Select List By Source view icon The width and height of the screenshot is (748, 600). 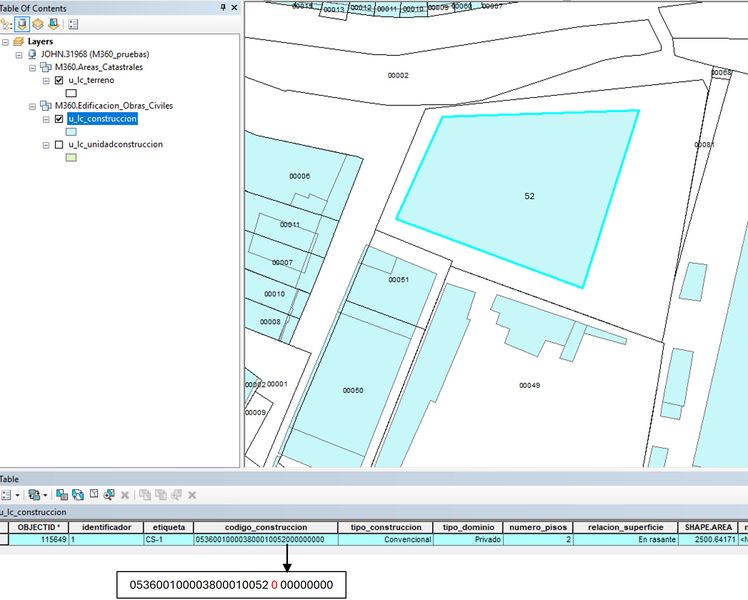tap(22, 24)
